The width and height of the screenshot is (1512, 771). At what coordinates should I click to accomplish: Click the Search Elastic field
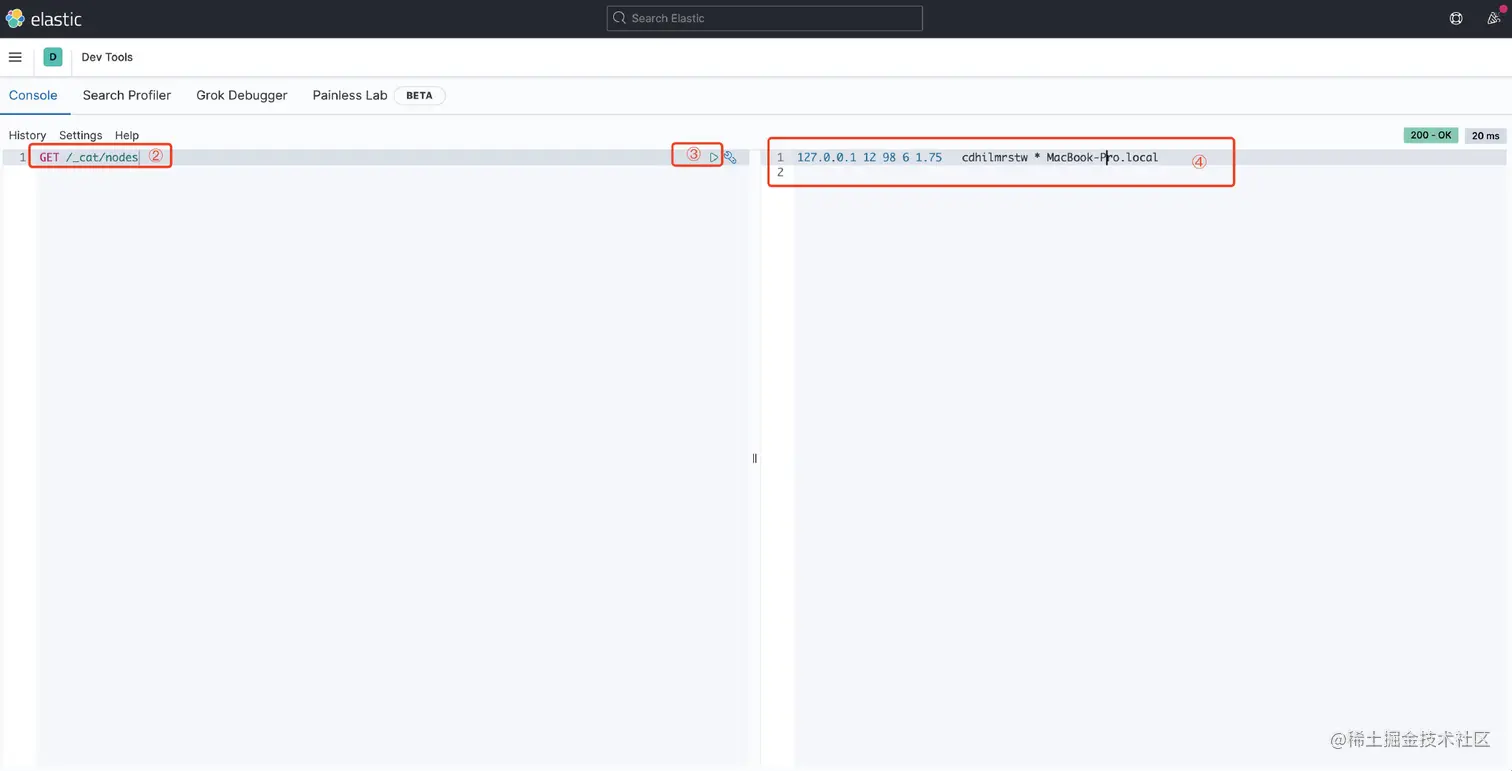coord(764,18)
